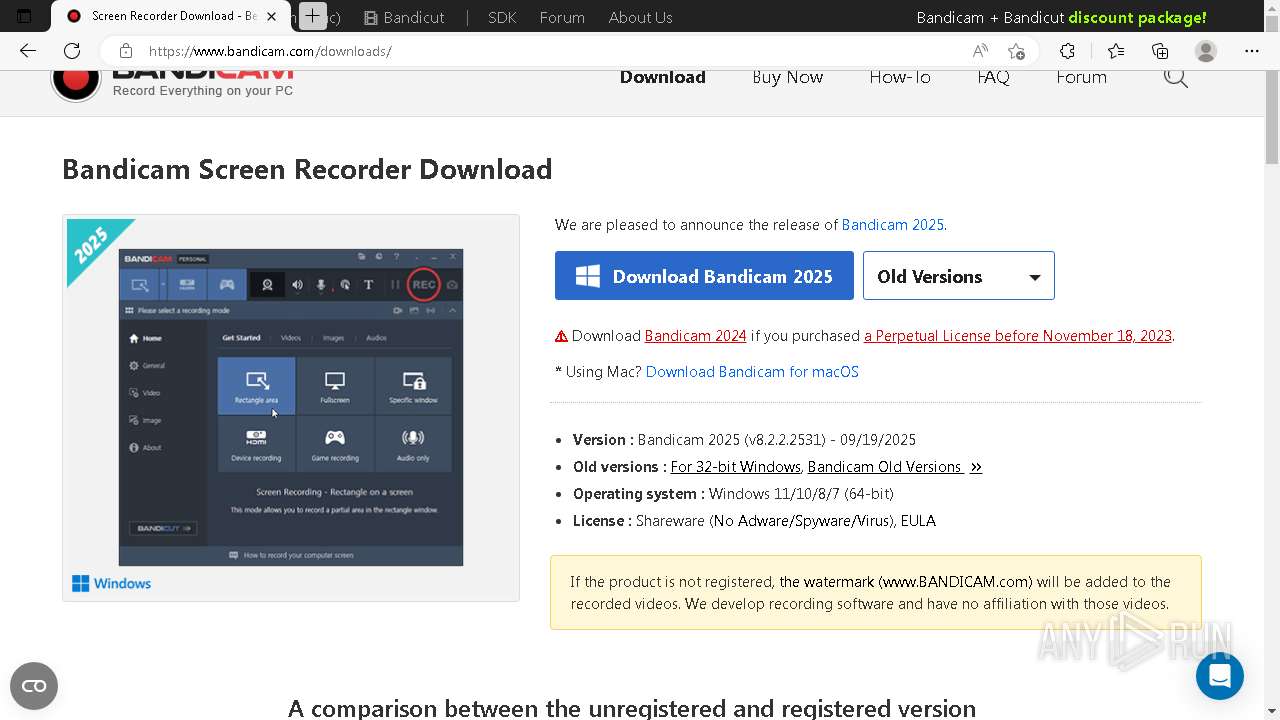The image size is (1280, 720).
Task: Open Forum link in top bar
Action: (562, 17)
